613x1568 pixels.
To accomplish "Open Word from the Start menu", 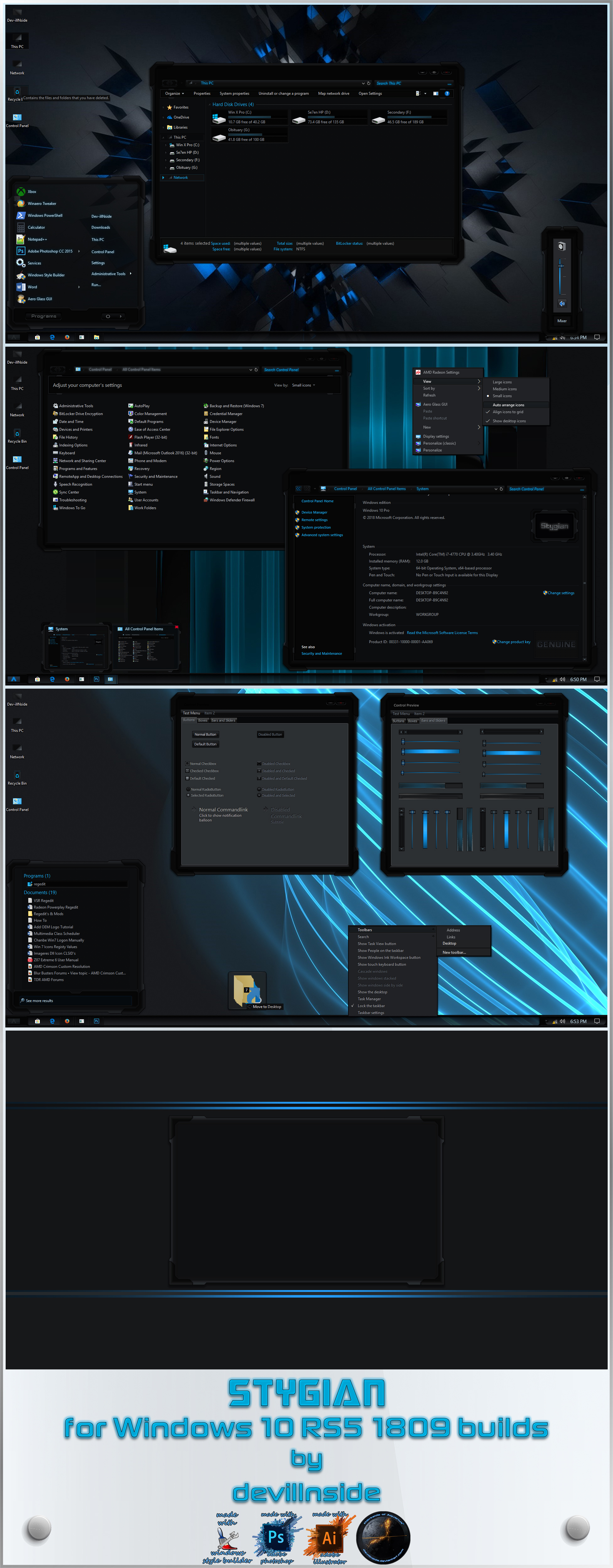I will [27, 287].
